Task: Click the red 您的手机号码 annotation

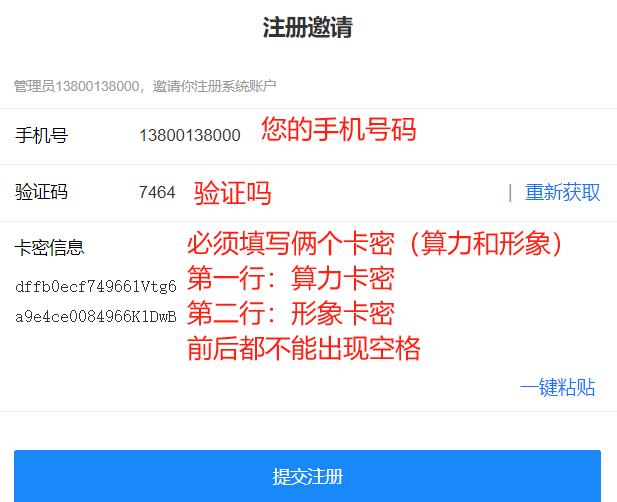Action: tap(338, 131)
